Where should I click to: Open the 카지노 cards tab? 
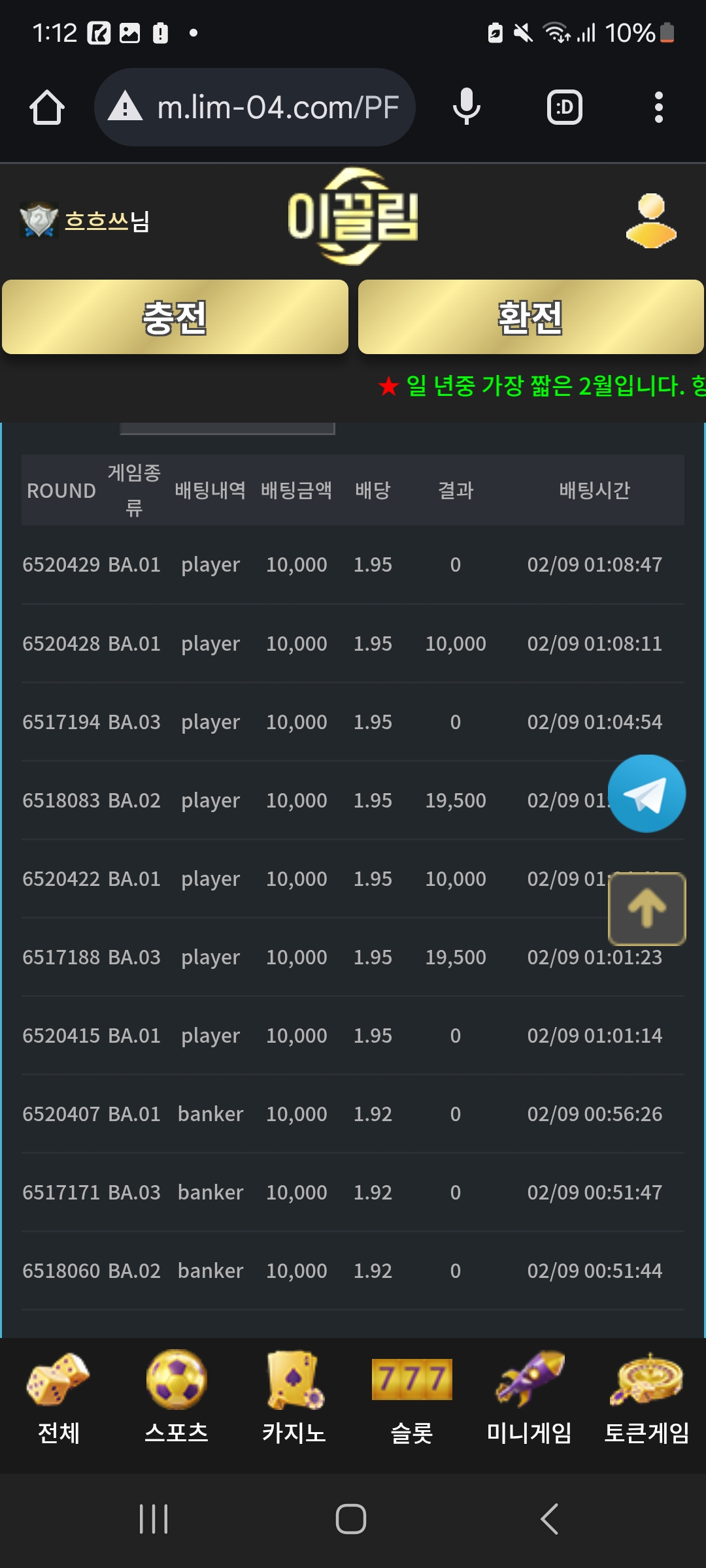click(x=294, y=1397)
